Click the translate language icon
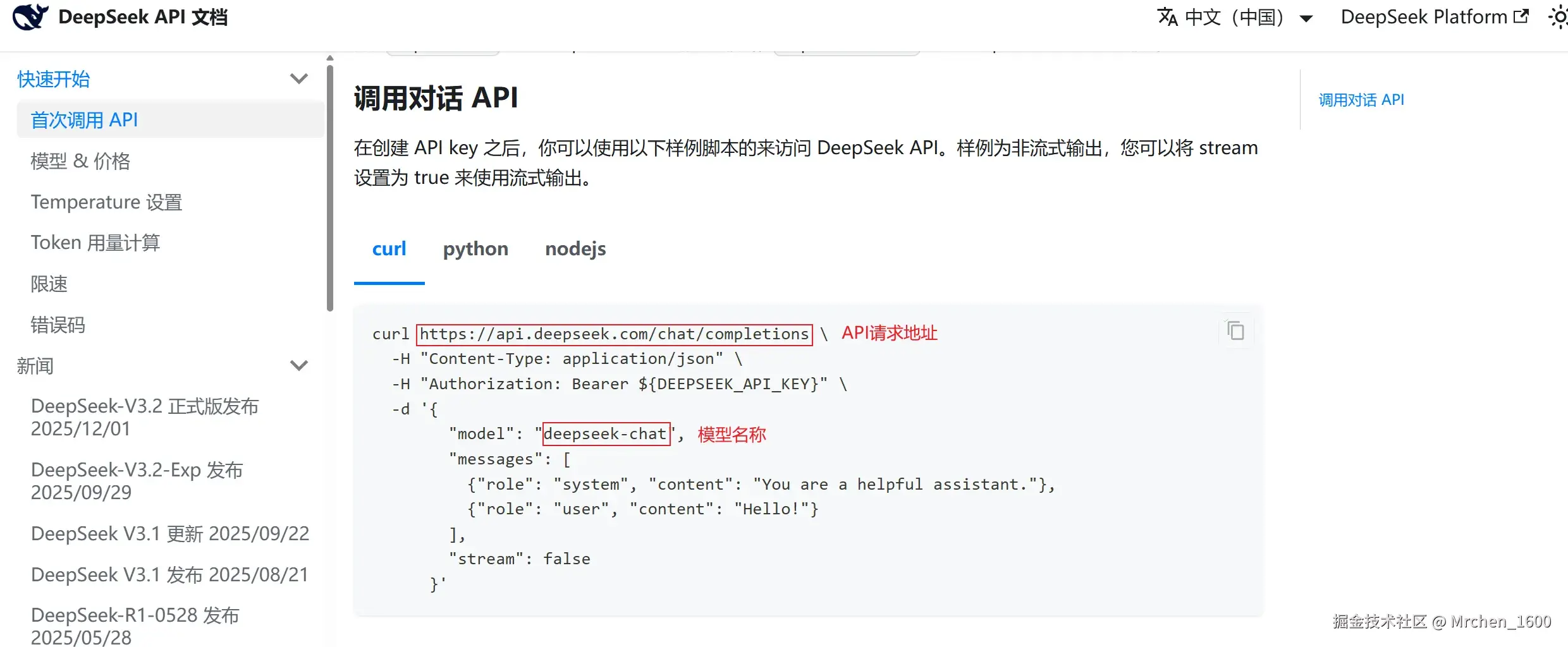 tap(1167, 17)
